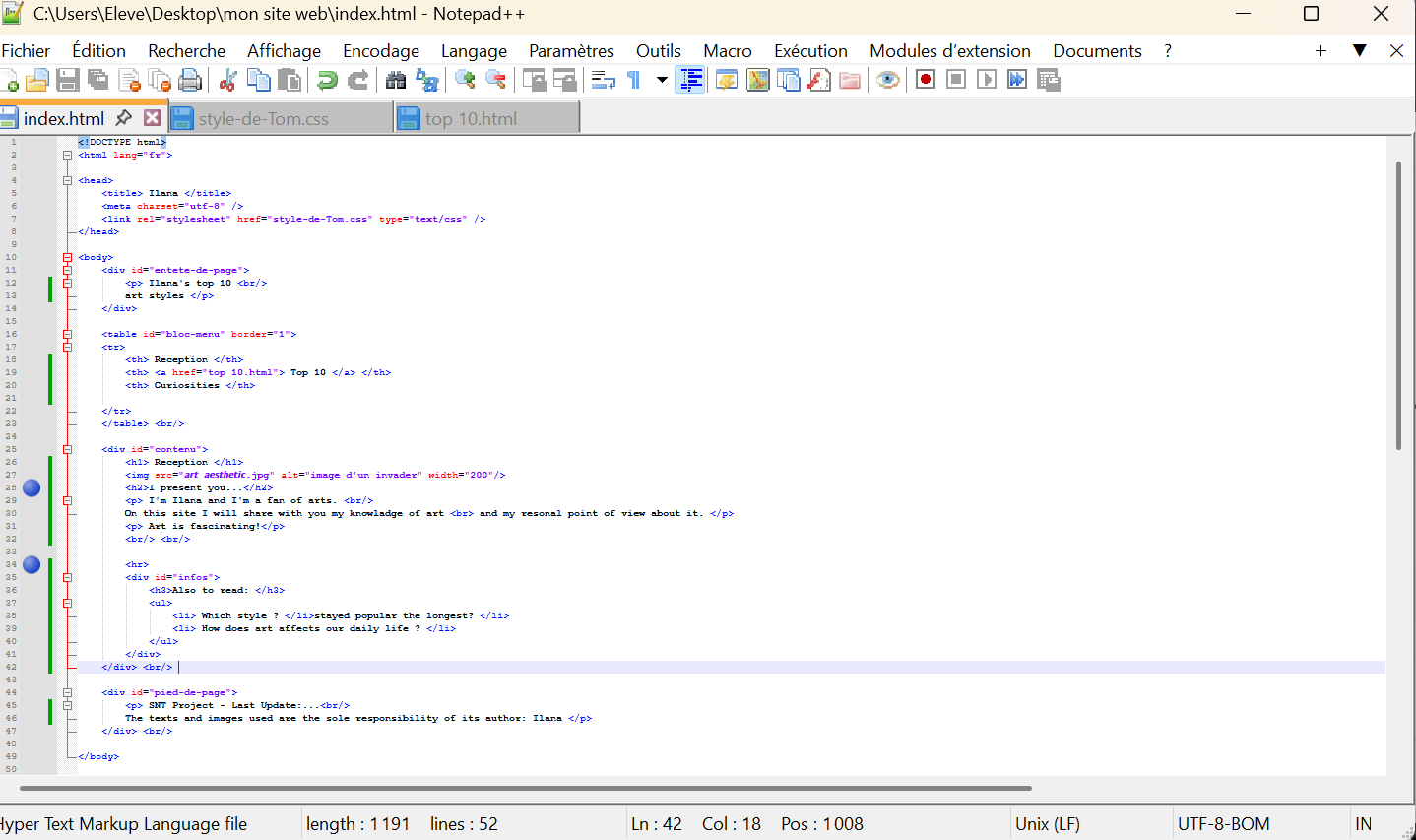Click the Open file folder icon

pos(37,80)
